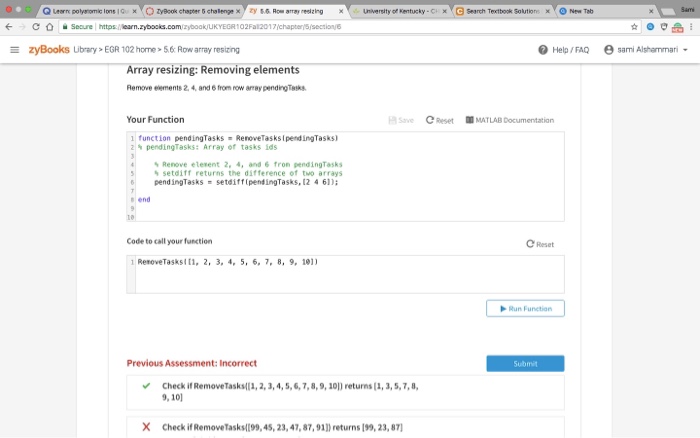Open the zyBooks hamburger menu
Screen dimensions: 700x438
click(x=15, y=50)
